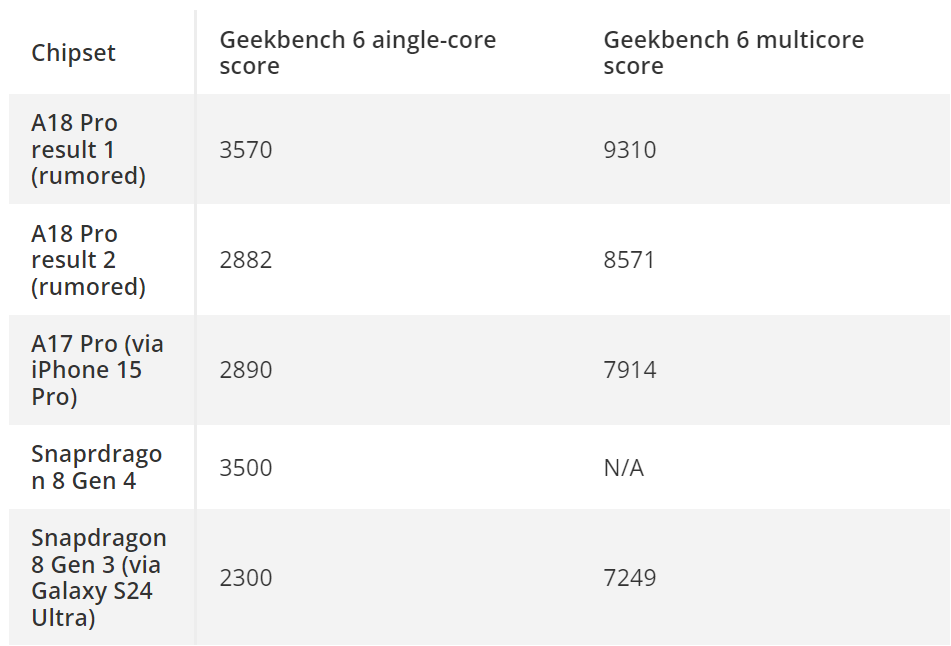Viewport: 951px width, 646px height.
Task: Select the 2300 single-core score cell
Action: coord(246,578)
